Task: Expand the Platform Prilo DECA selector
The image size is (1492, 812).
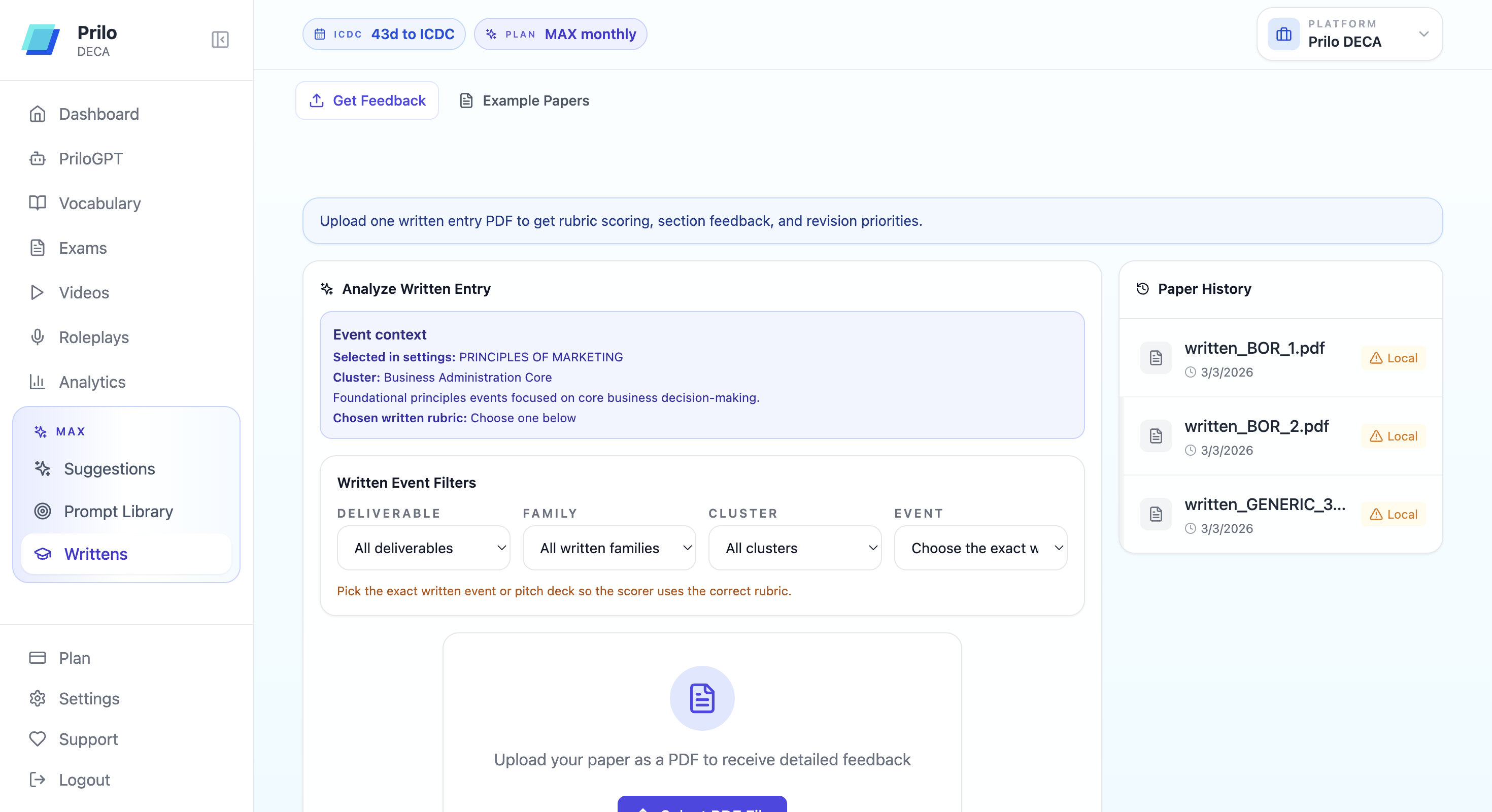Action: pos(1349,34)
